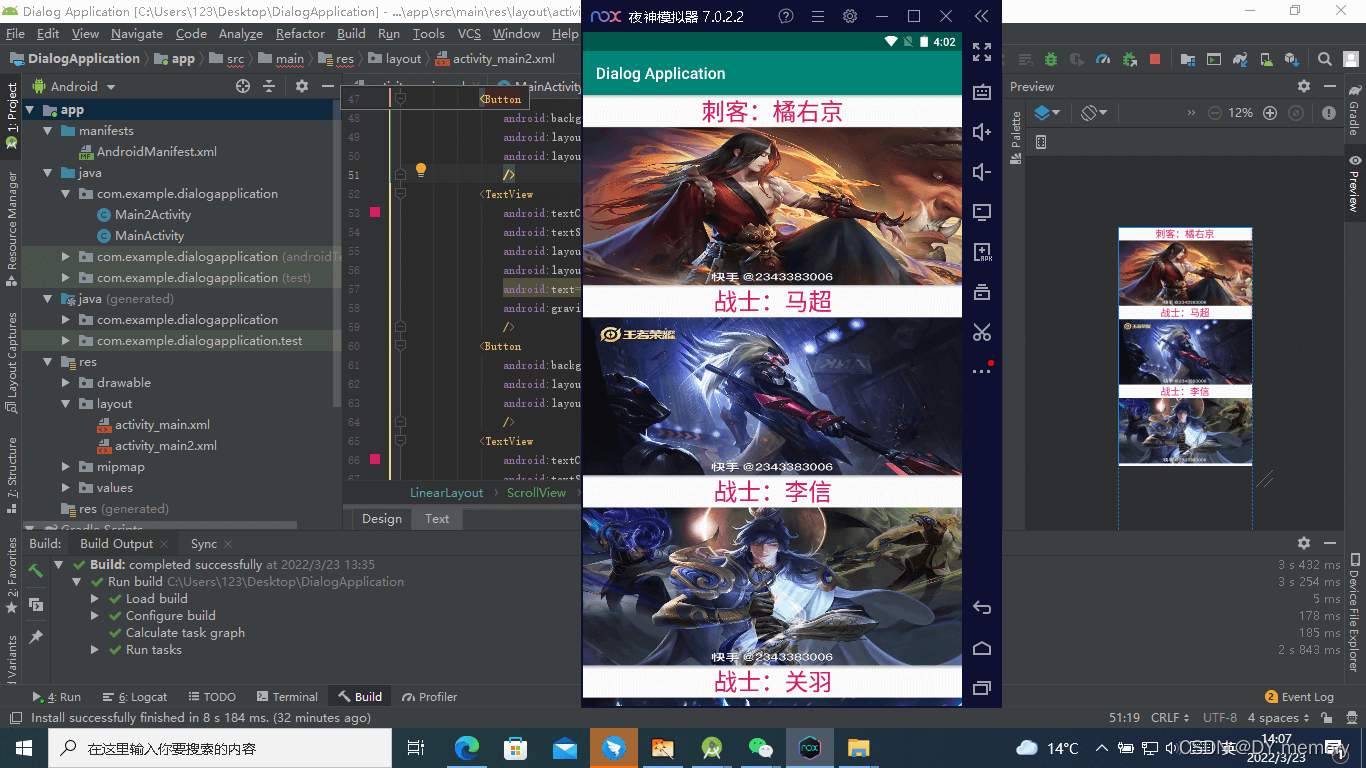This screenshot has width=1366, height=768.
Task: Tap the Nox Android home button
Action: pyautogui.click(x=982, y=648)
